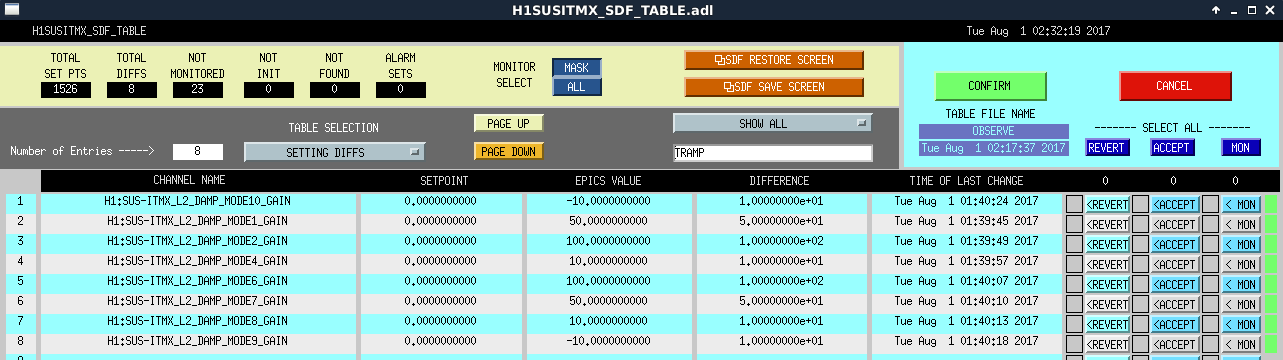Click select-all ACCEPT button
The width and height of the screenshot is (1283, 360).
click(x=1173, y=148)
